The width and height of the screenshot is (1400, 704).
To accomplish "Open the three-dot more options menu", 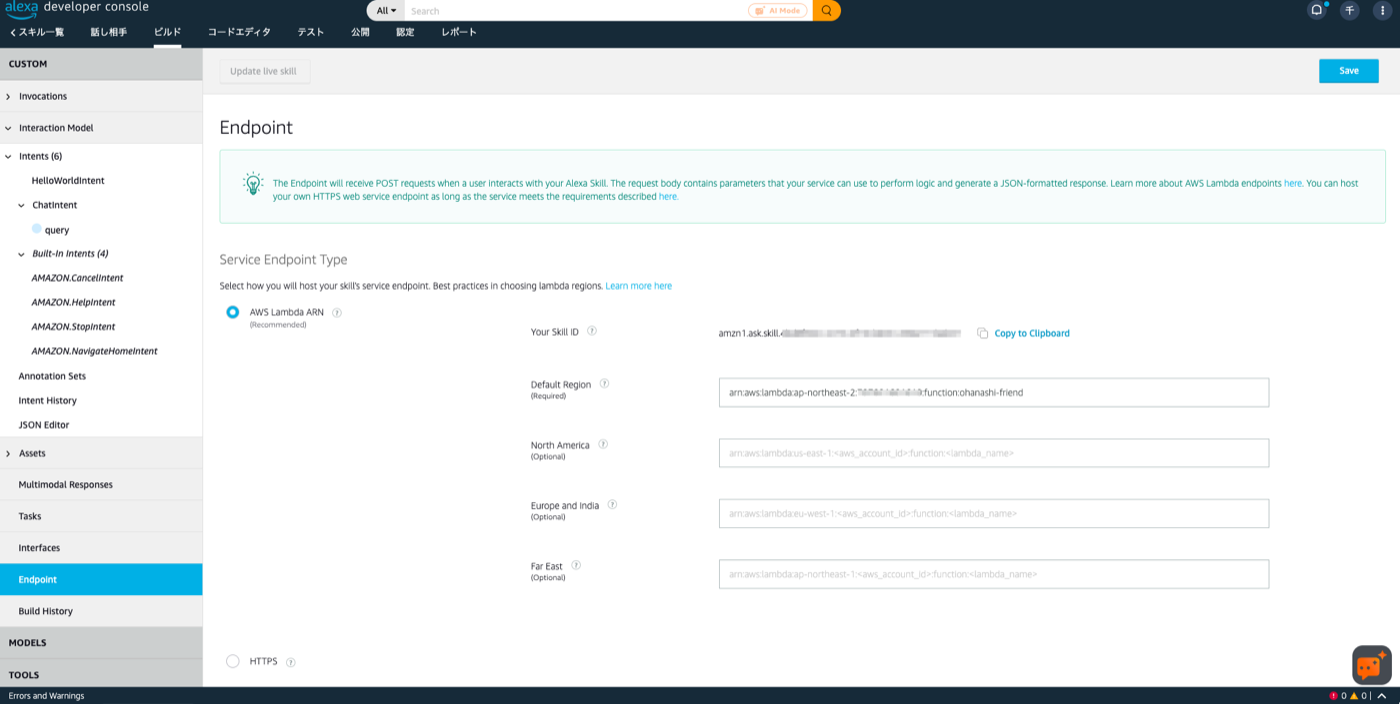I will pos(1382,11).
